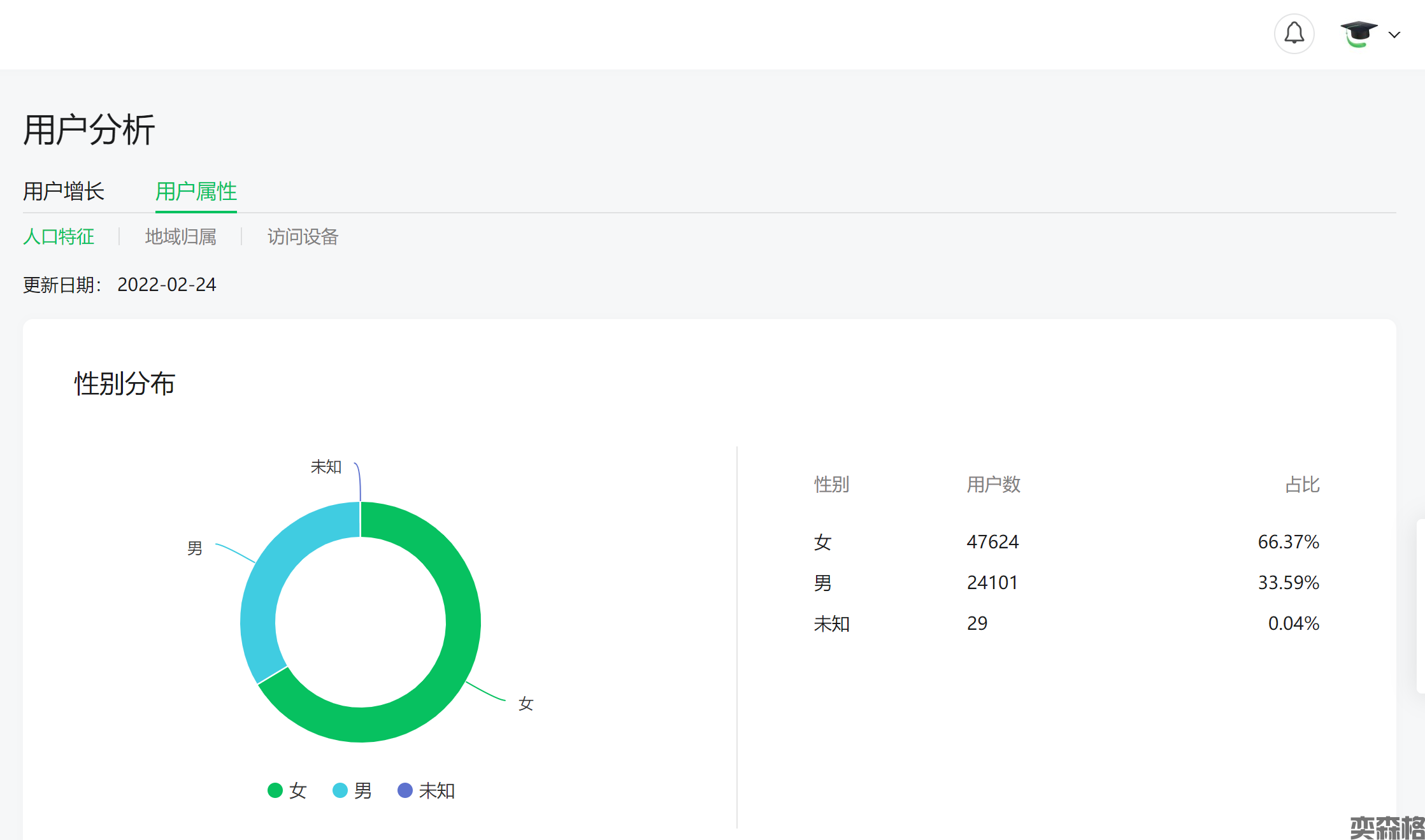Click the 未知 label above the donut
Viewport: 1425px width, 840px height.
click(x=326, y=467)
